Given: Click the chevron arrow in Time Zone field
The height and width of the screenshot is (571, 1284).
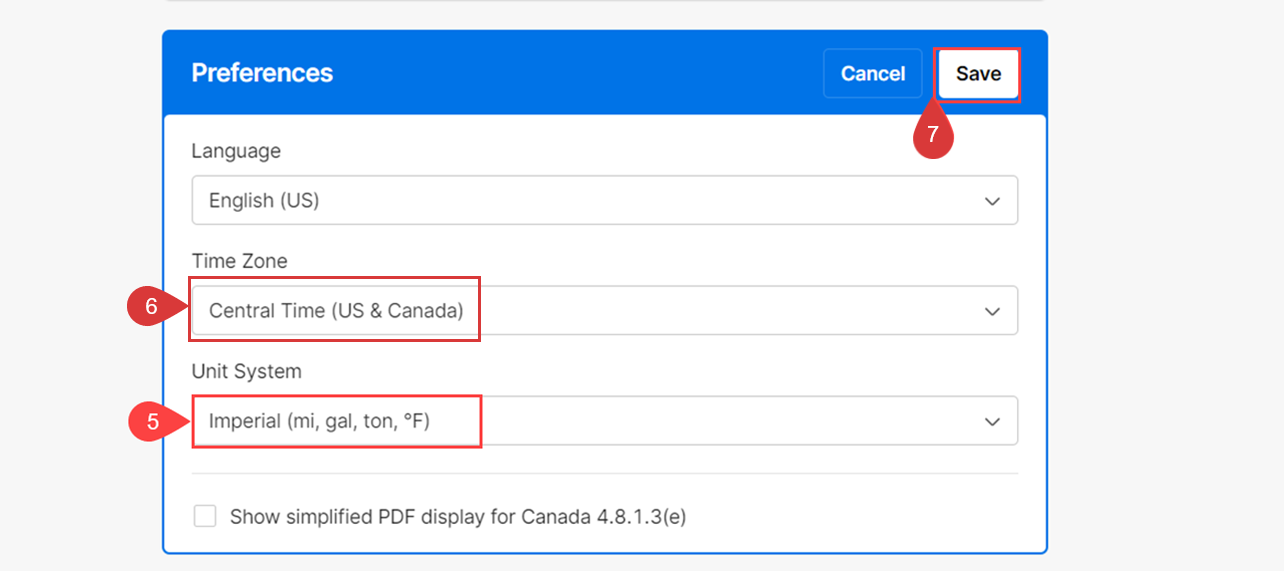Looking at the screenshot, I should click(992, 311).
